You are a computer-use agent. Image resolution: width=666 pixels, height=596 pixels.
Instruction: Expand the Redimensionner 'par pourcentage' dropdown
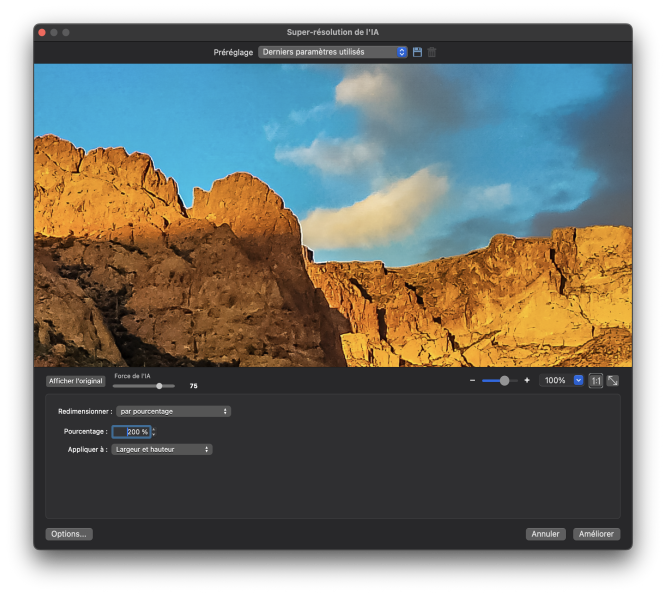pos(172,411)
